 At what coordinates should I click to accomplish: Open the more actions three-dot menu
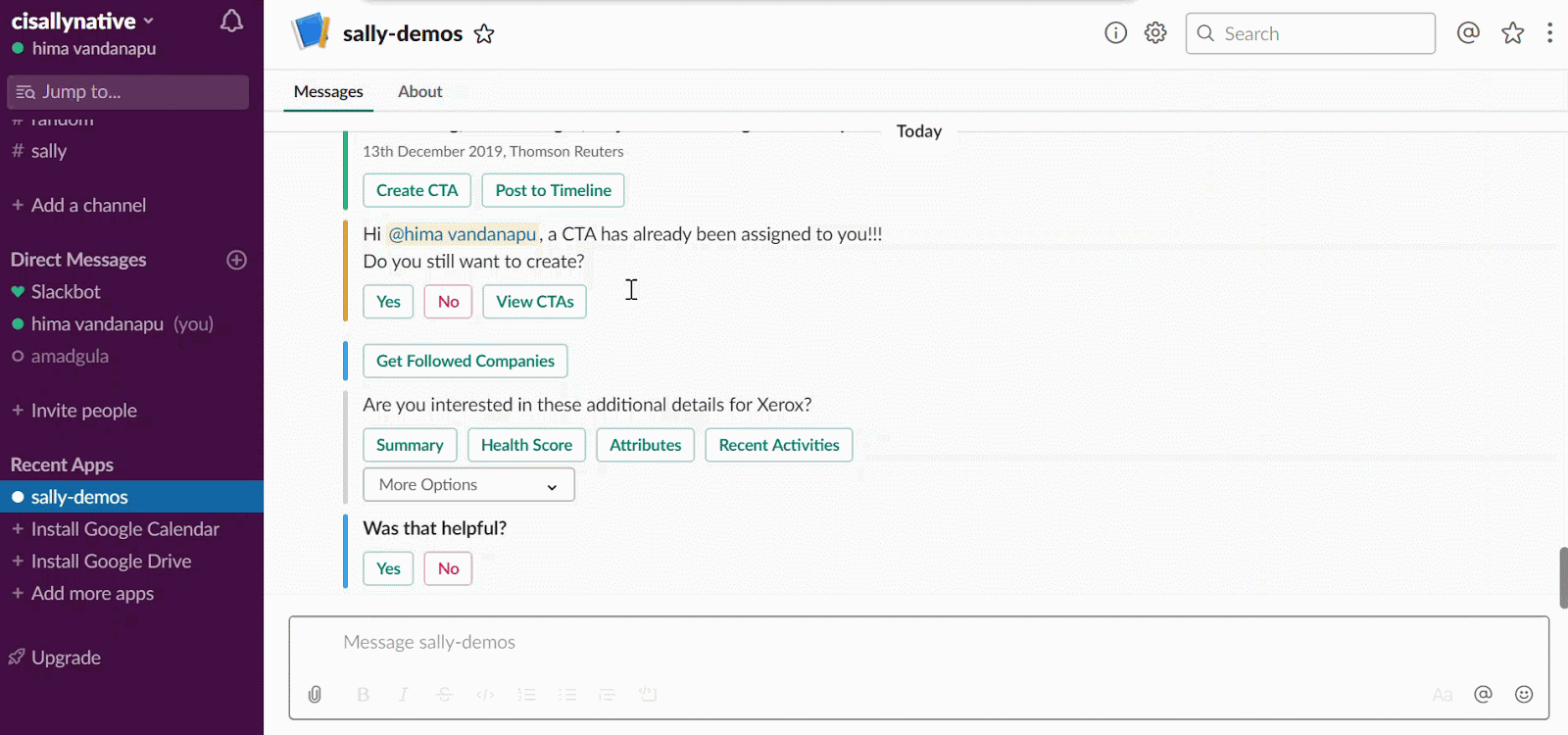(x=1549, y=33)
